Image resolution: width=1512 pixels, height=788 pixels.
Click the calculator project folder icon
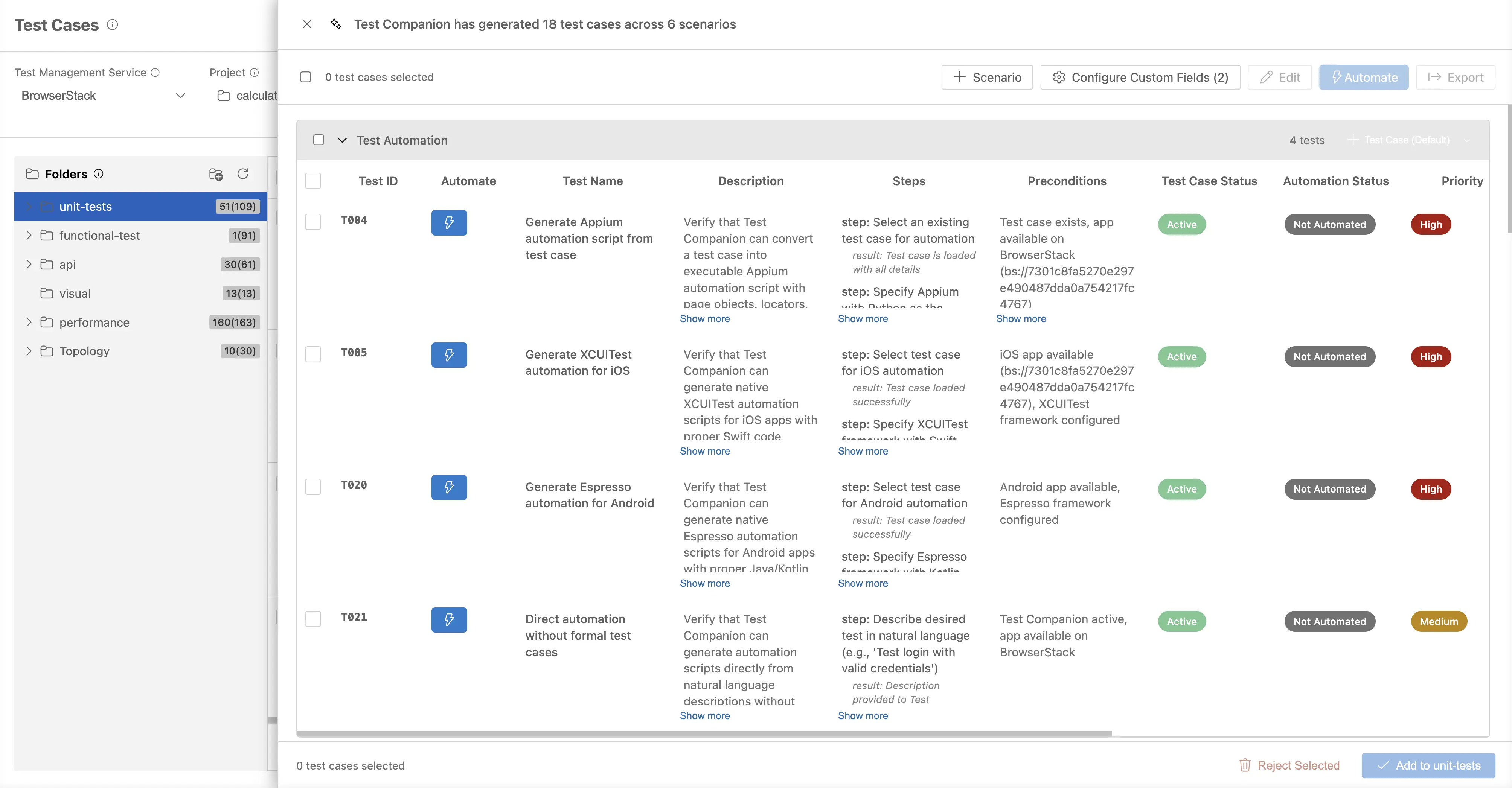coord(224,96)
